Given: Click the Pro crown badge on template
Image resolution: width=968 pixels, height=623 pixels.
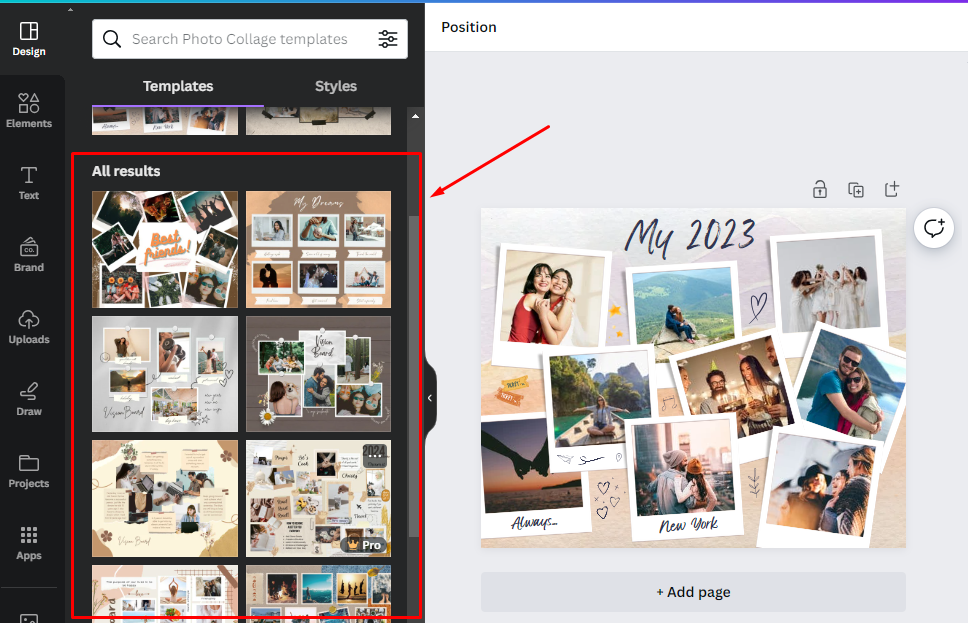Looking at the screenshot, I should pyautogui.click(x=364, y=545).
